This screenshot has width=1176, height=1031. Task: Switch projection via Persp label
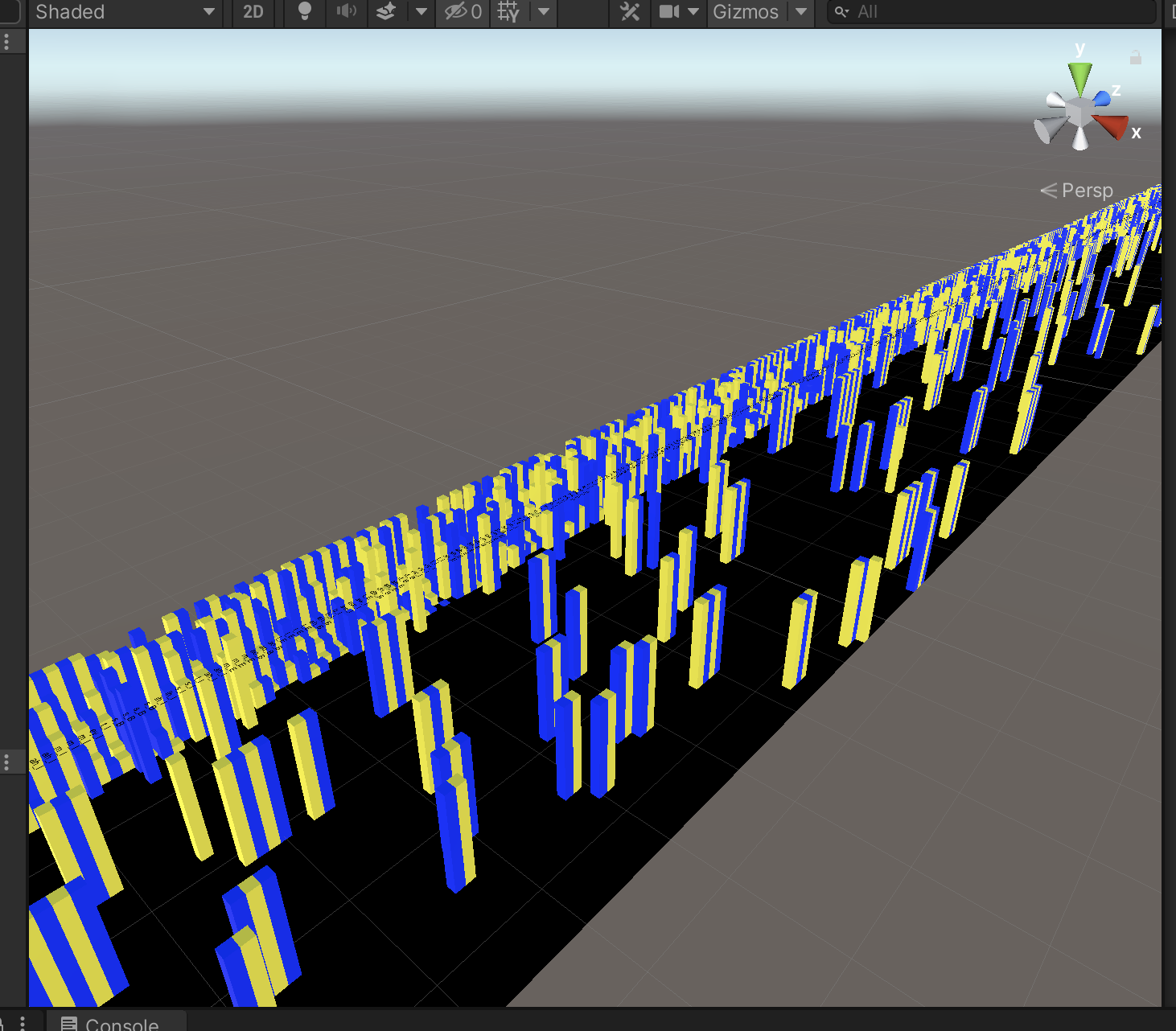(1086, 191)
